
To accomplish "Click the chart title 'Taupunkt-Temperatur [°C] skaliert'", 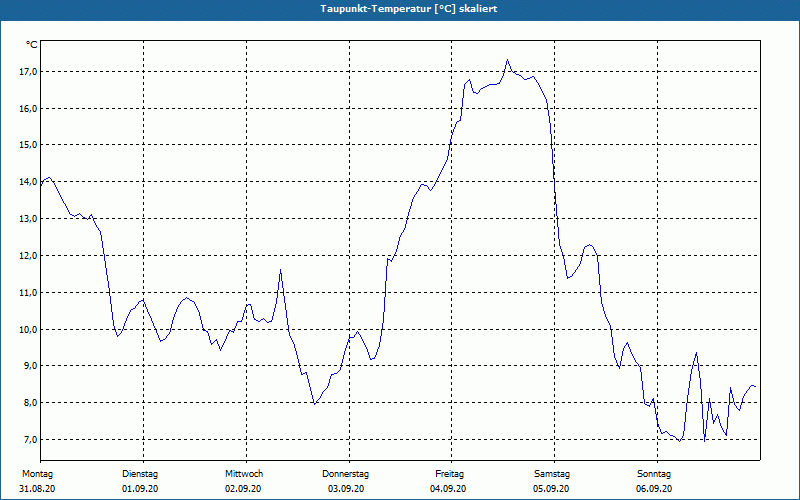I will pyautogui.click(x=409, y=9).
